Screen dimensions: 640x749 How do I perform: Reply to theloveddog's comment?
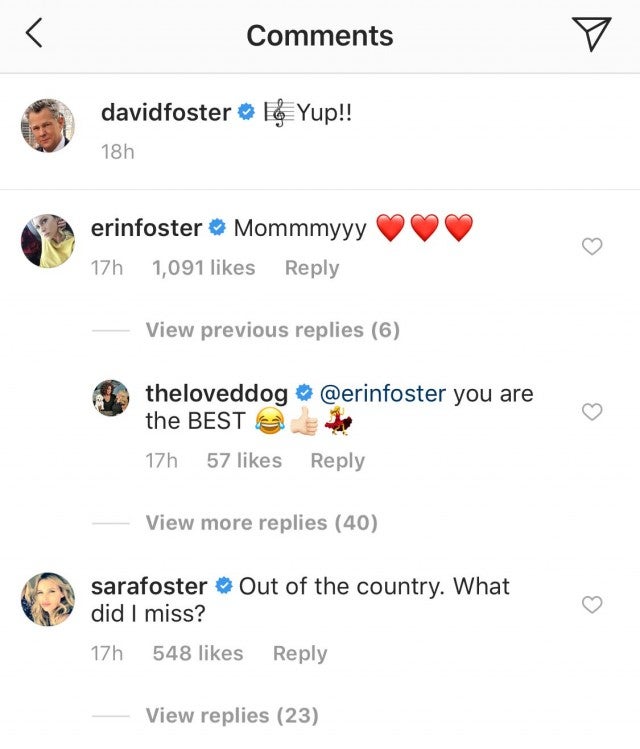point(337,461)
